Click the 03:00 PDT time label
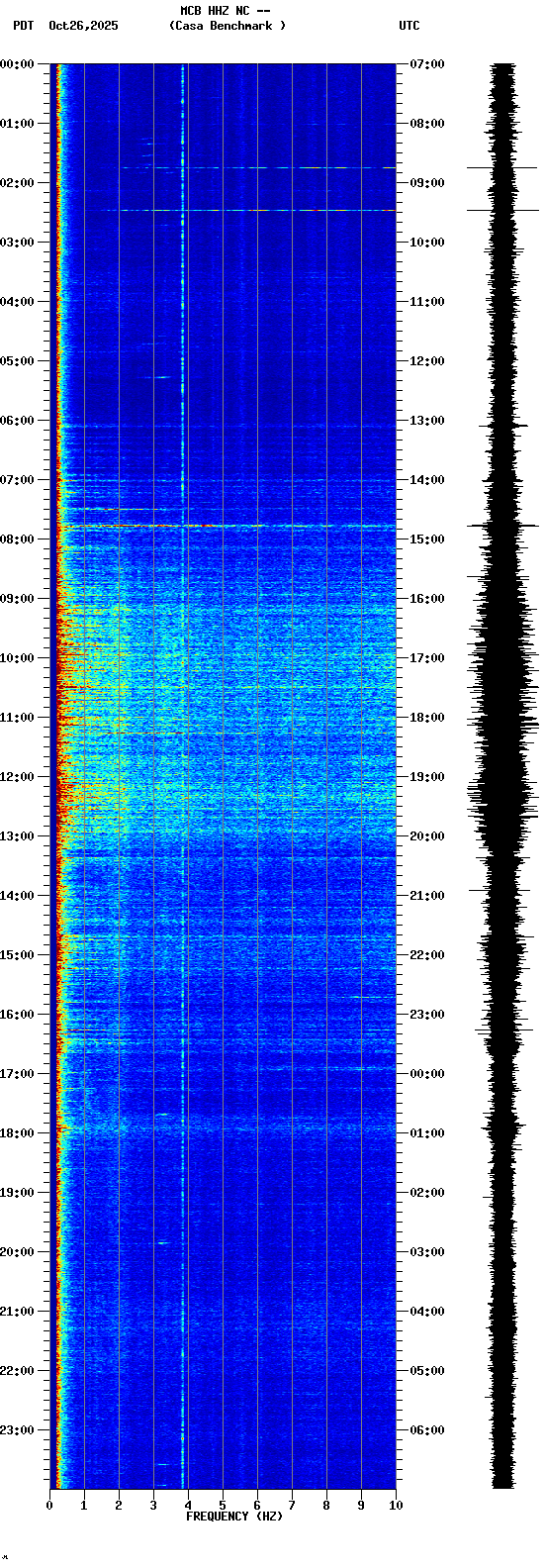The image size is (546, 1568). 17,243
